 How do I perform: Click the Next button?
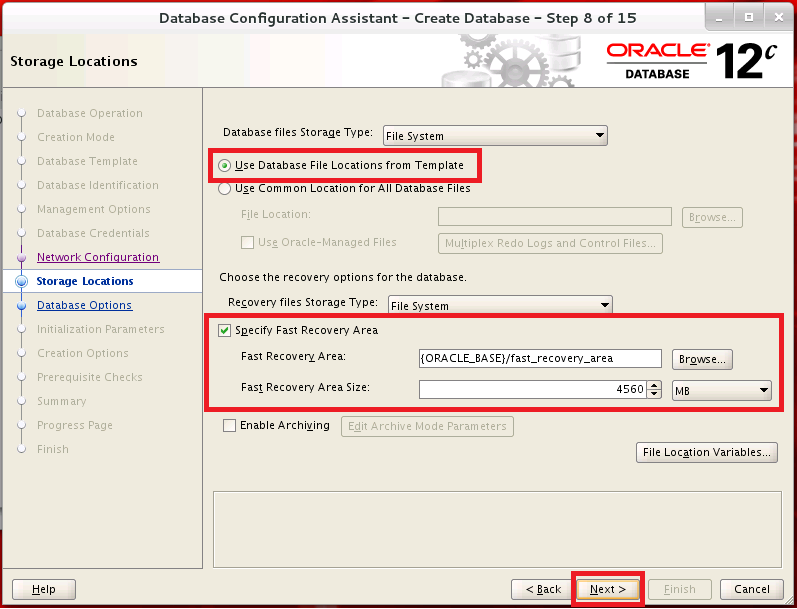tap(608, 589)
